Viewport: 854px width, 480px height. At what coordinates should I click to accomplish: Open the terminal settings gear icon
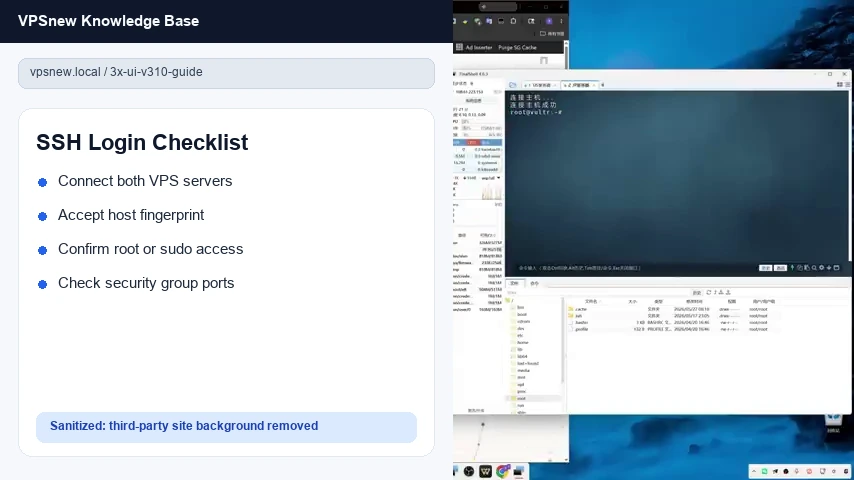[821, 268]
